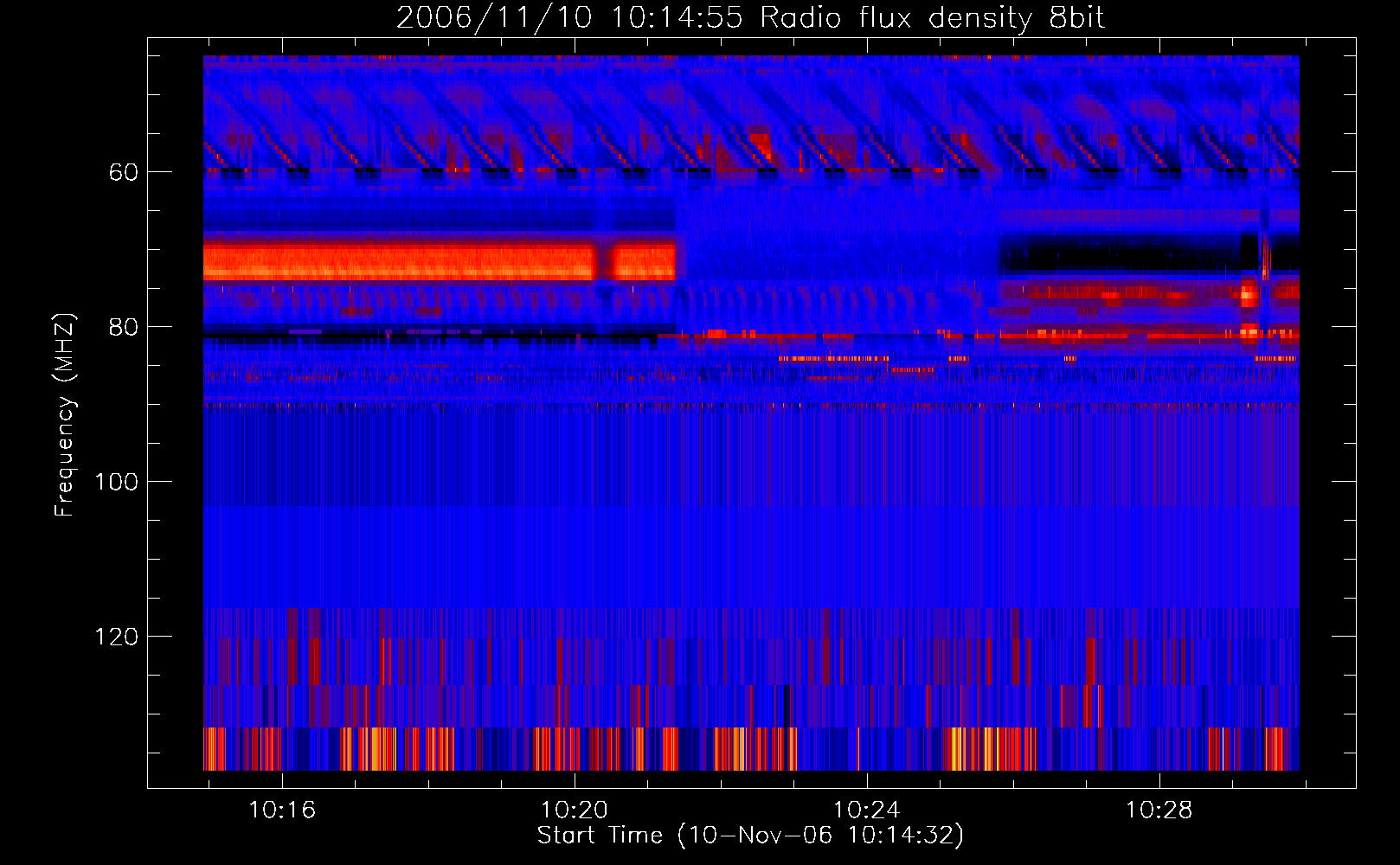1400x865 pixels.
Task: Click the 10:16 time tick label
Action: (282, 811)
